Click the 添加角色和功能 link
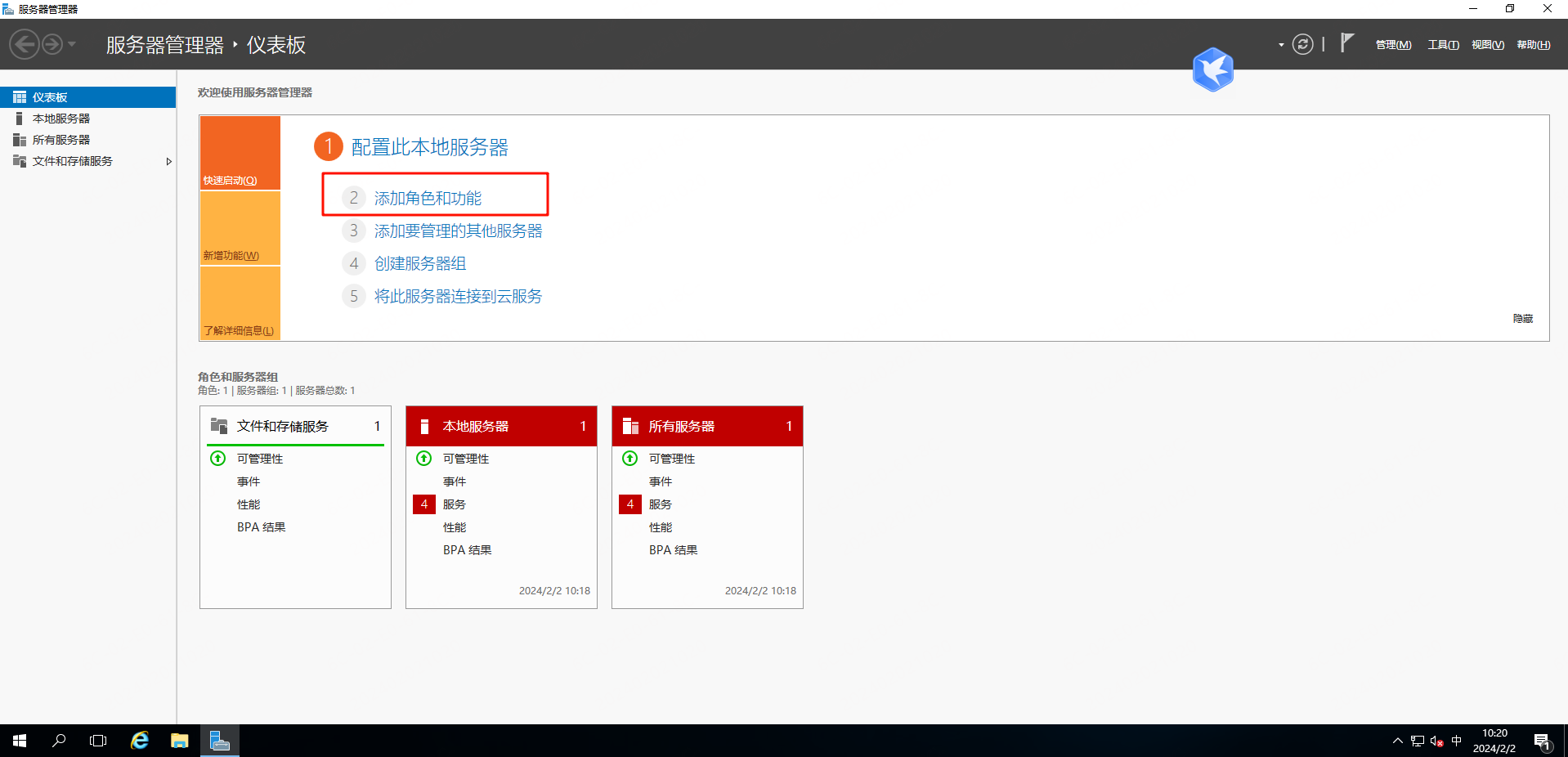The height and width of the screenshot is (757, 1568). (428, 198)
